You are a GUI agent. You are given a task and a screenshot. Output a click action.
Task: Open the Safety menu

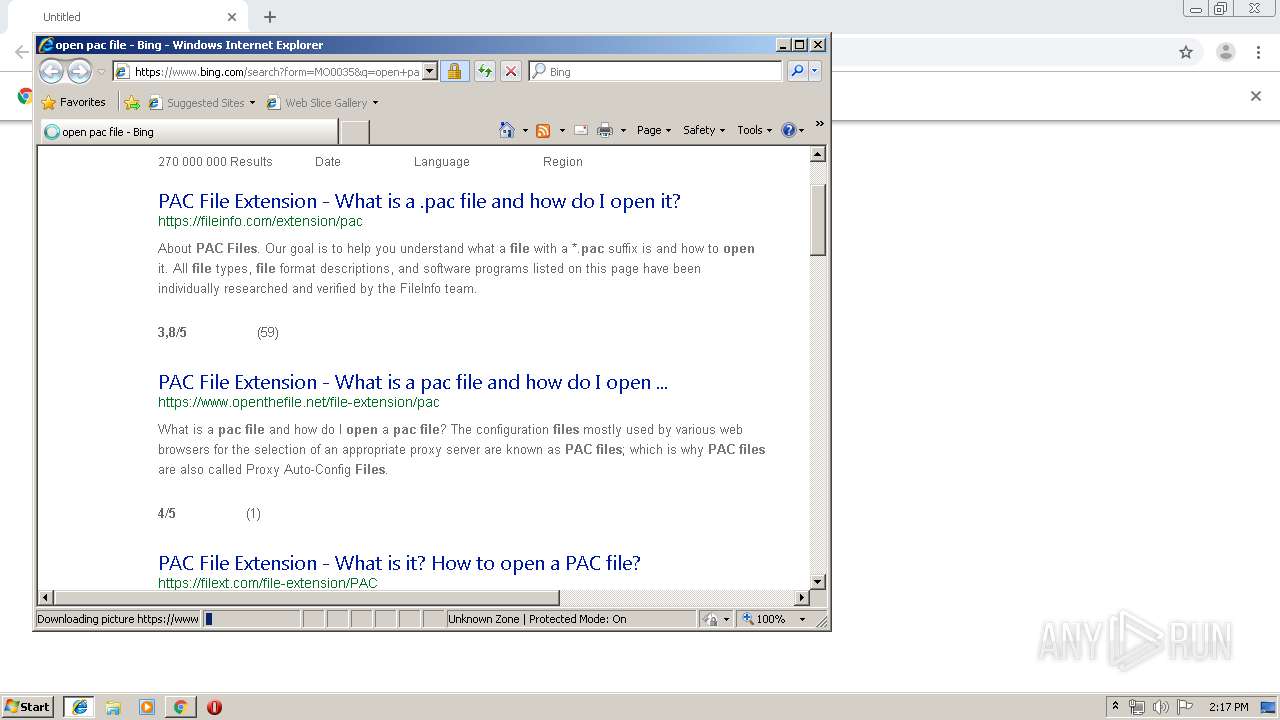(x=704, y=130)
